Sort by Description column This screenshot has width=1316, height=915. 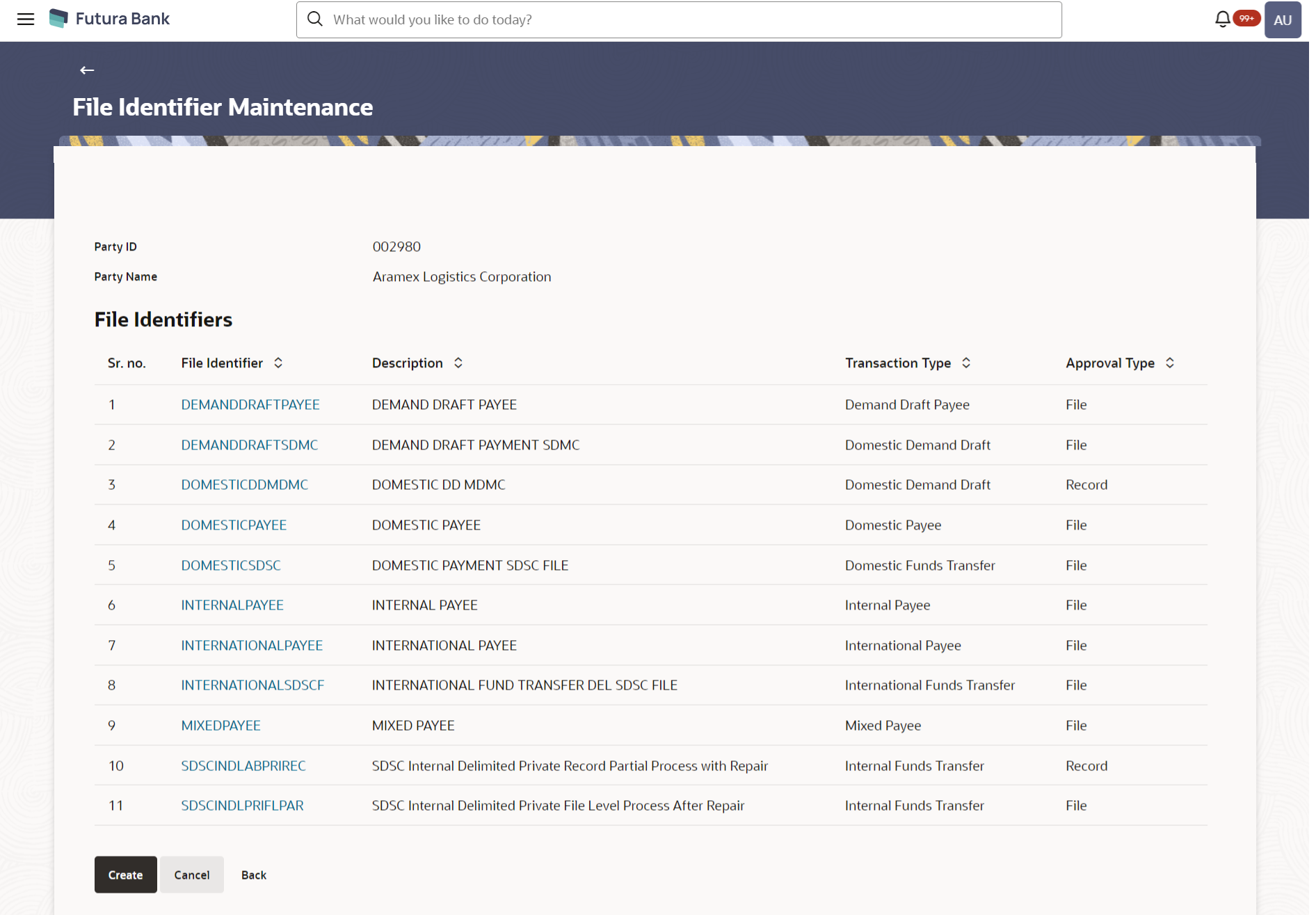(x=458, y=363)
